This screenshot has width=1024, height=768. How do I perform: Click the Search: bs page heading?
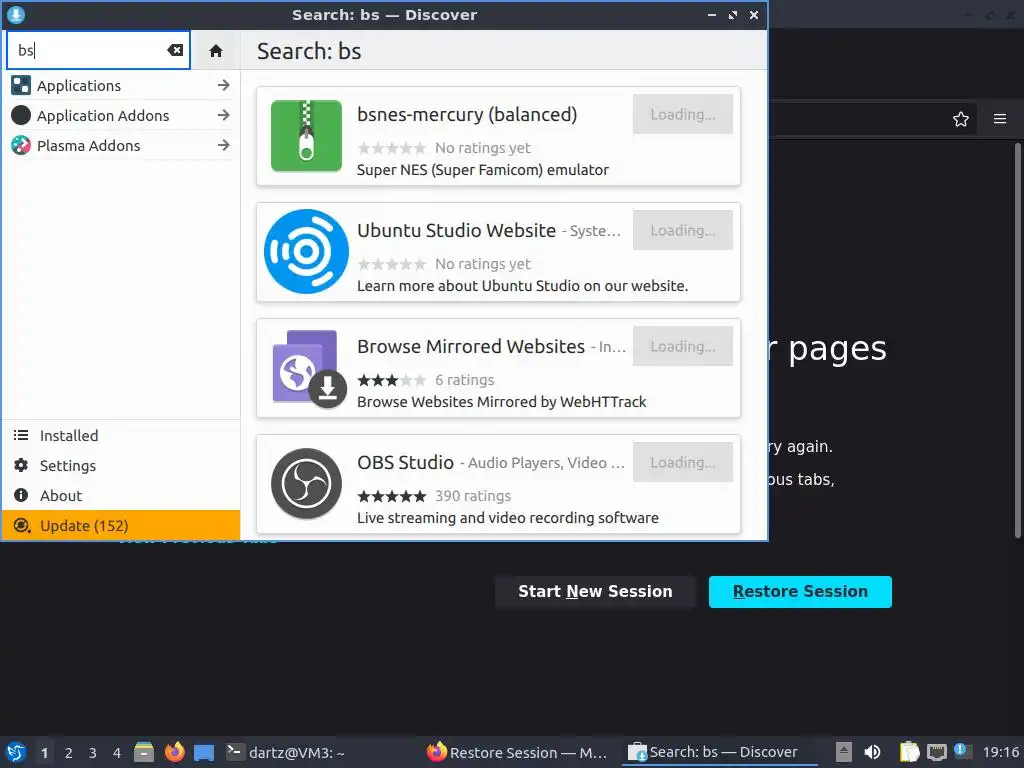(309, 51)
